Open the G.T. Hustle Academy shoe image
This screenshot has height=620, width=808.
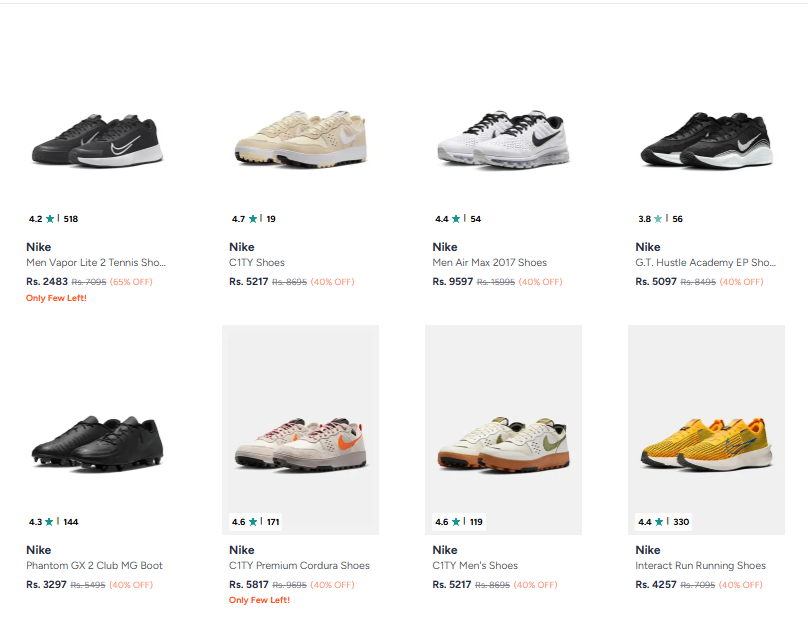click(706, 140)
